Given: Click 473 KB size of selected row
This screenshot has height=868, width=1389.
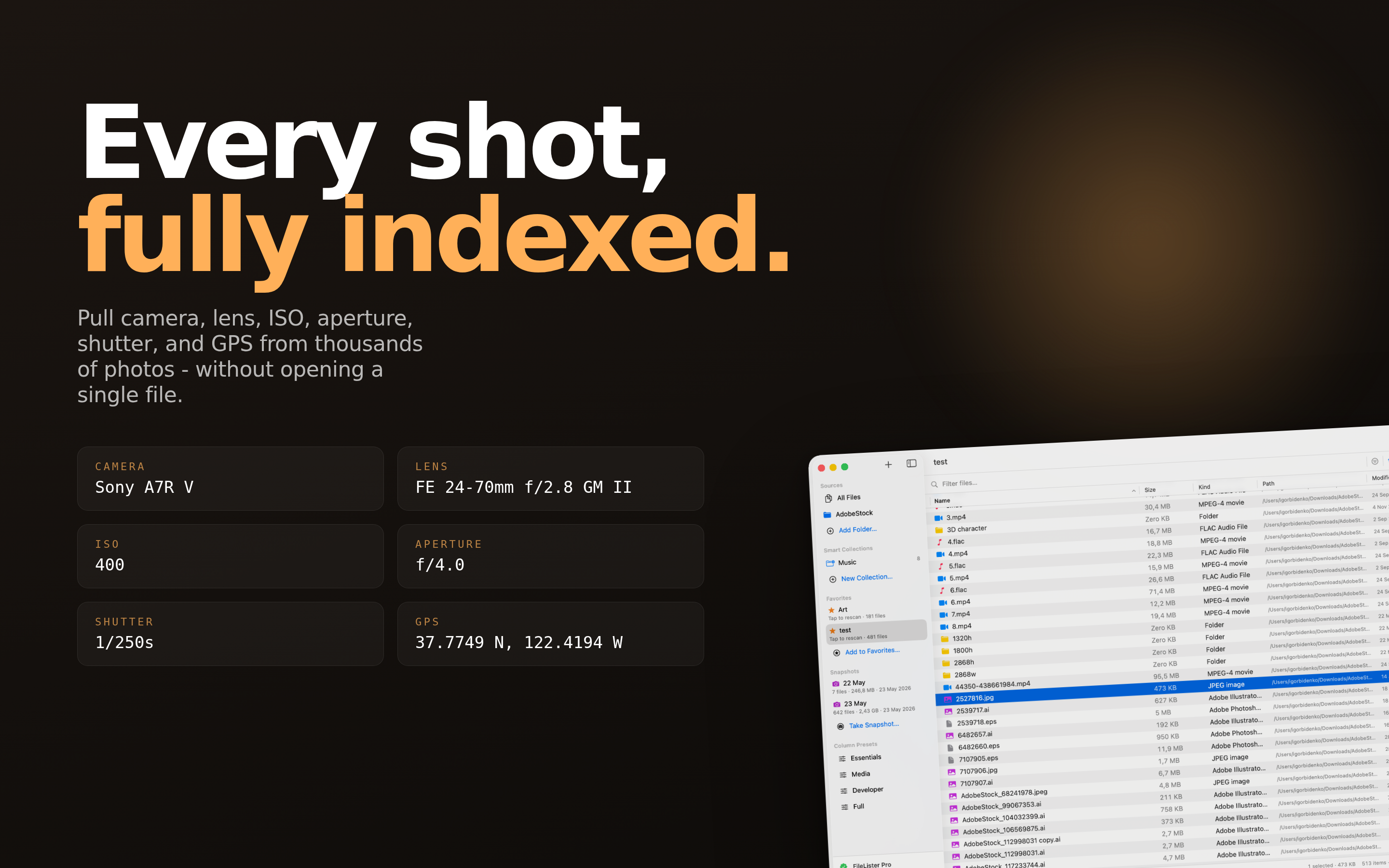Looking at the screenshot, I should 1165,688.
